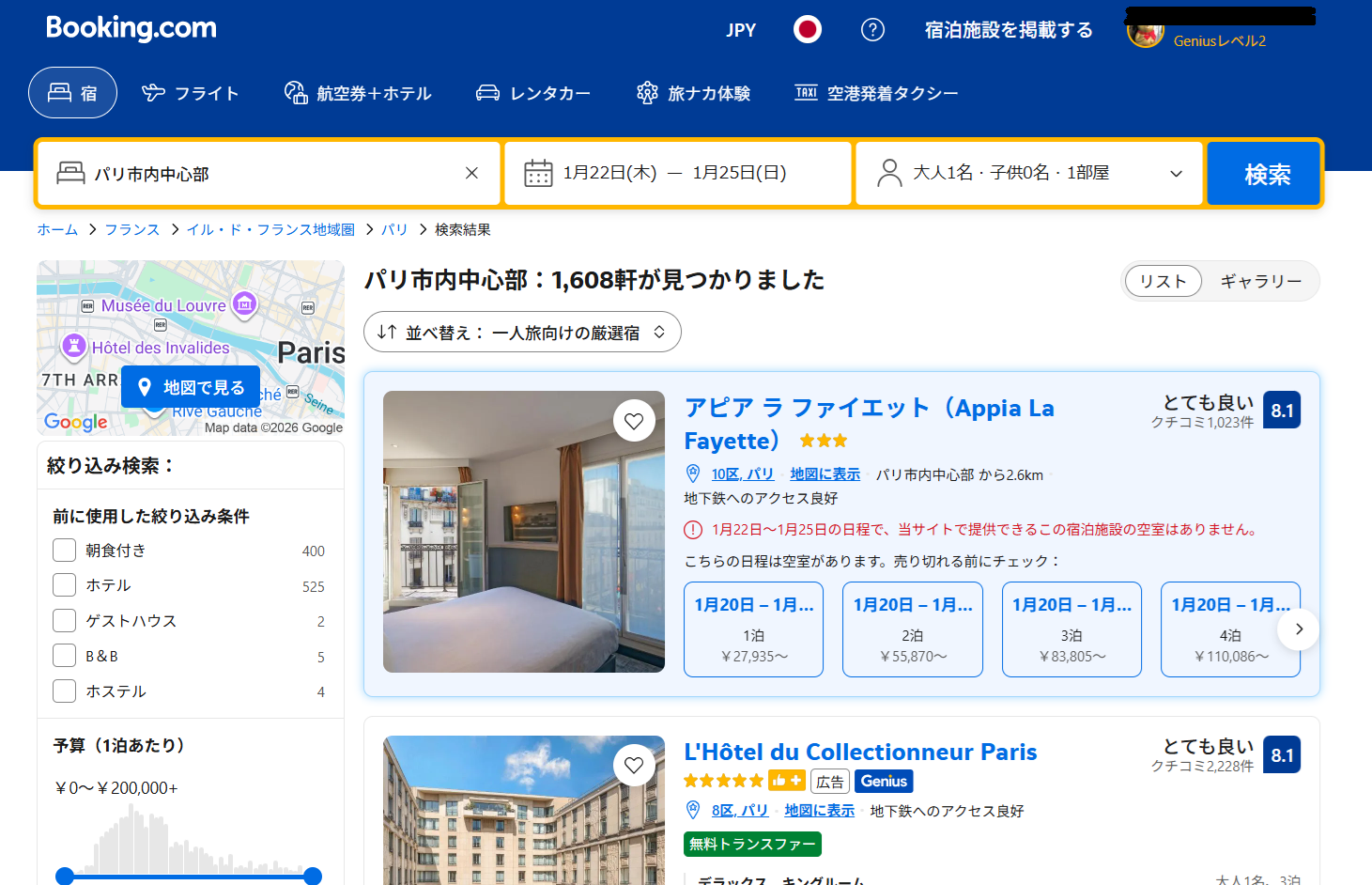
Task: Select the 旅ナカ体験 attractions icon
Action: [647, 92]
